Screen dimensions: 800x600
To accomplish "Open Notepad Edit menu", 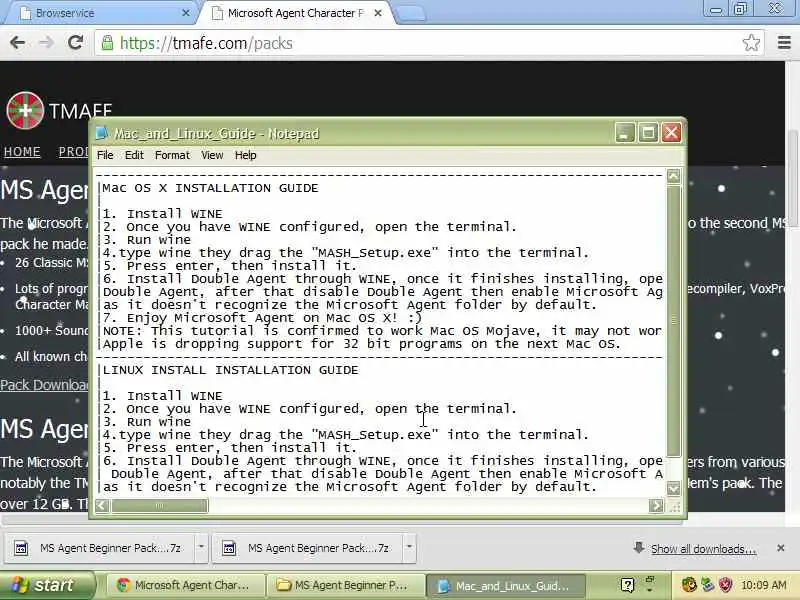I will pyautogui.click(x=134, y=155).
